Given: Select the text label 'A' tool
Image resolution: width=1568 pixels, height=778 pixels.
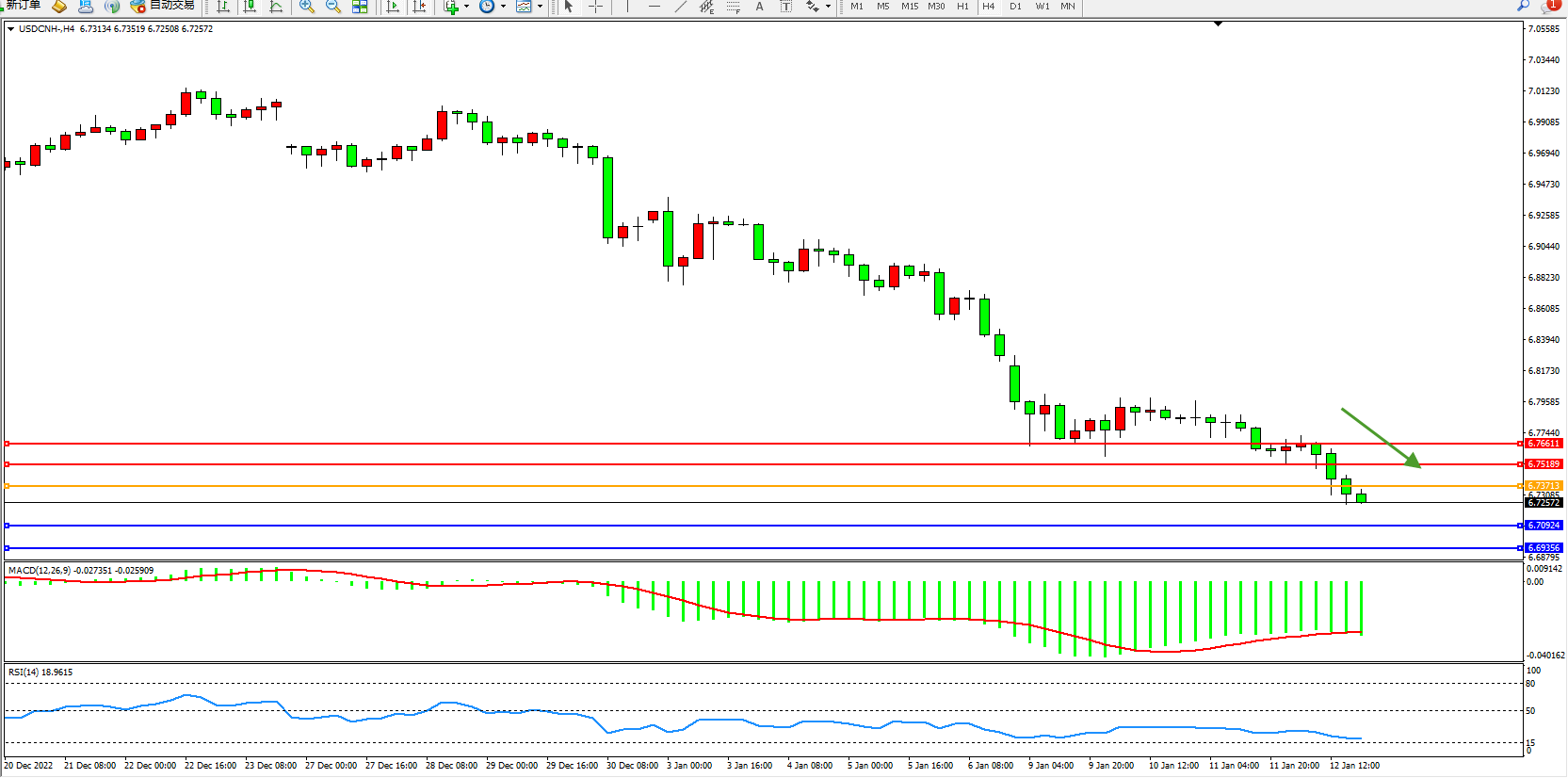Looking at the screenshot, I should click(759, 7).
